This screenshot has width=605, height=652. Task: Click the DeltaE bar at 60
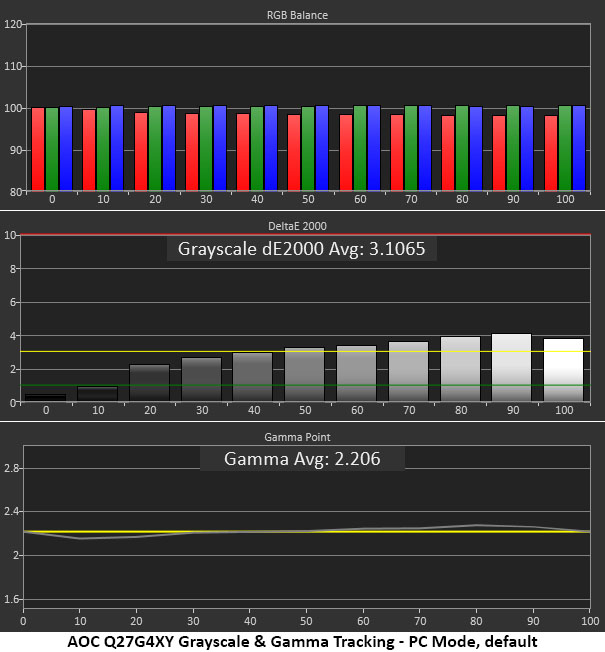click(356, 374)
